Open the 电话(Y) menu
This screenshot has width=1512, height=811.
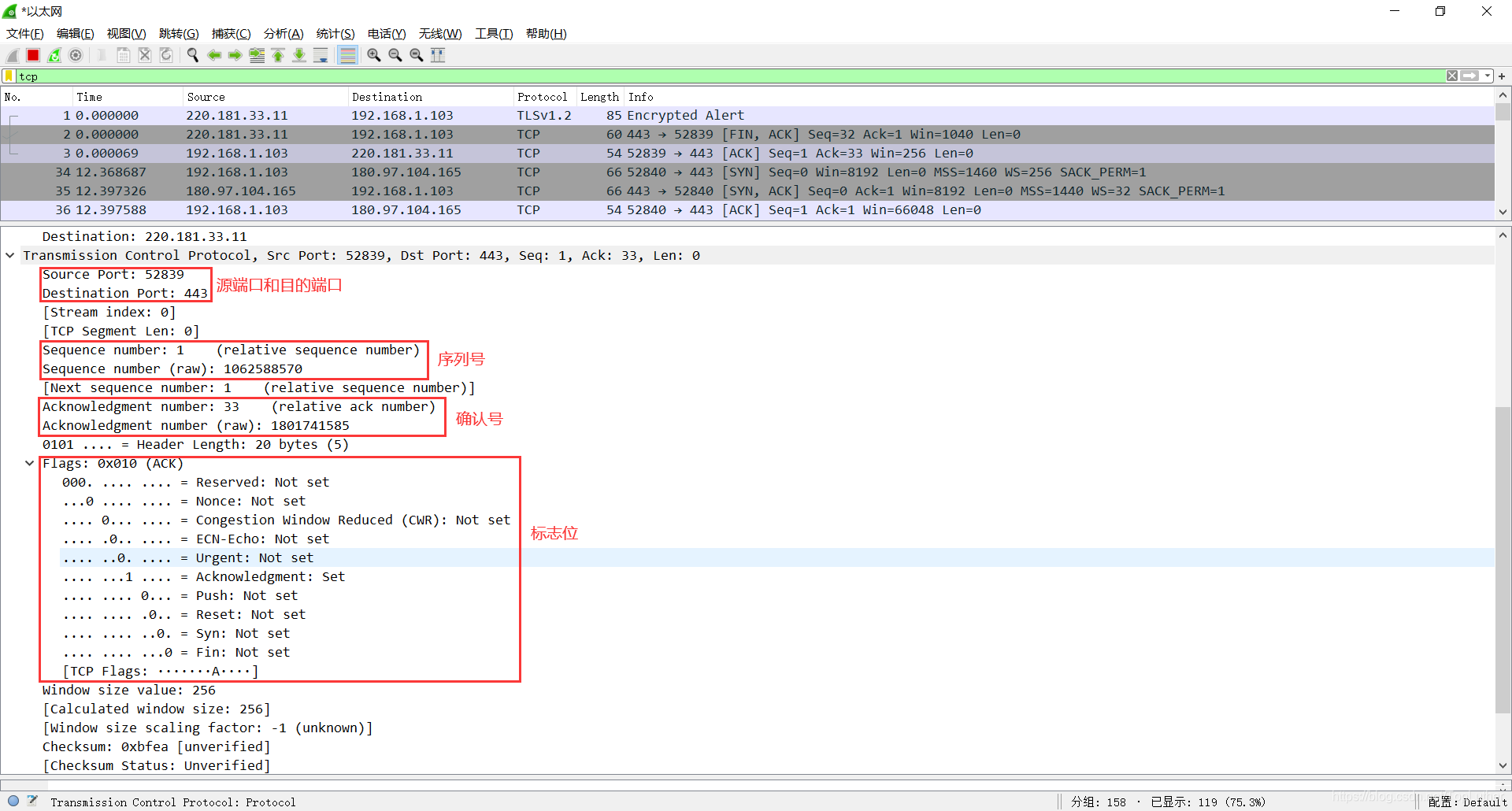pos(387,34)
